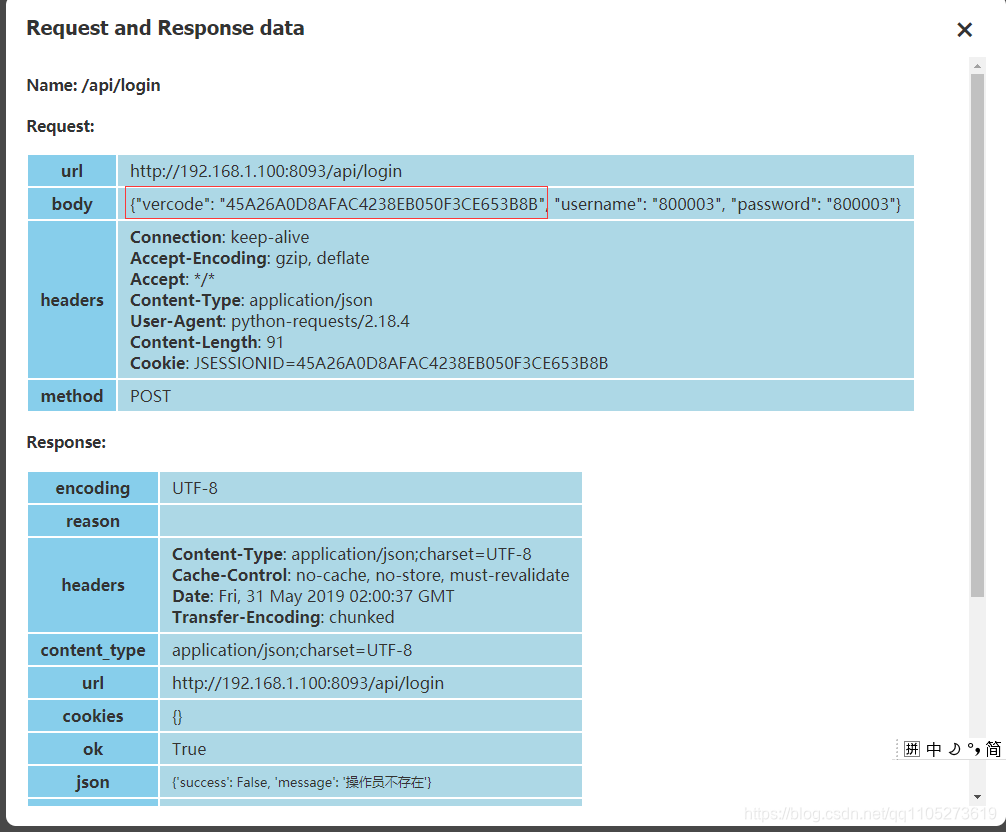Click the cookies {} value

tap(177, 717)
